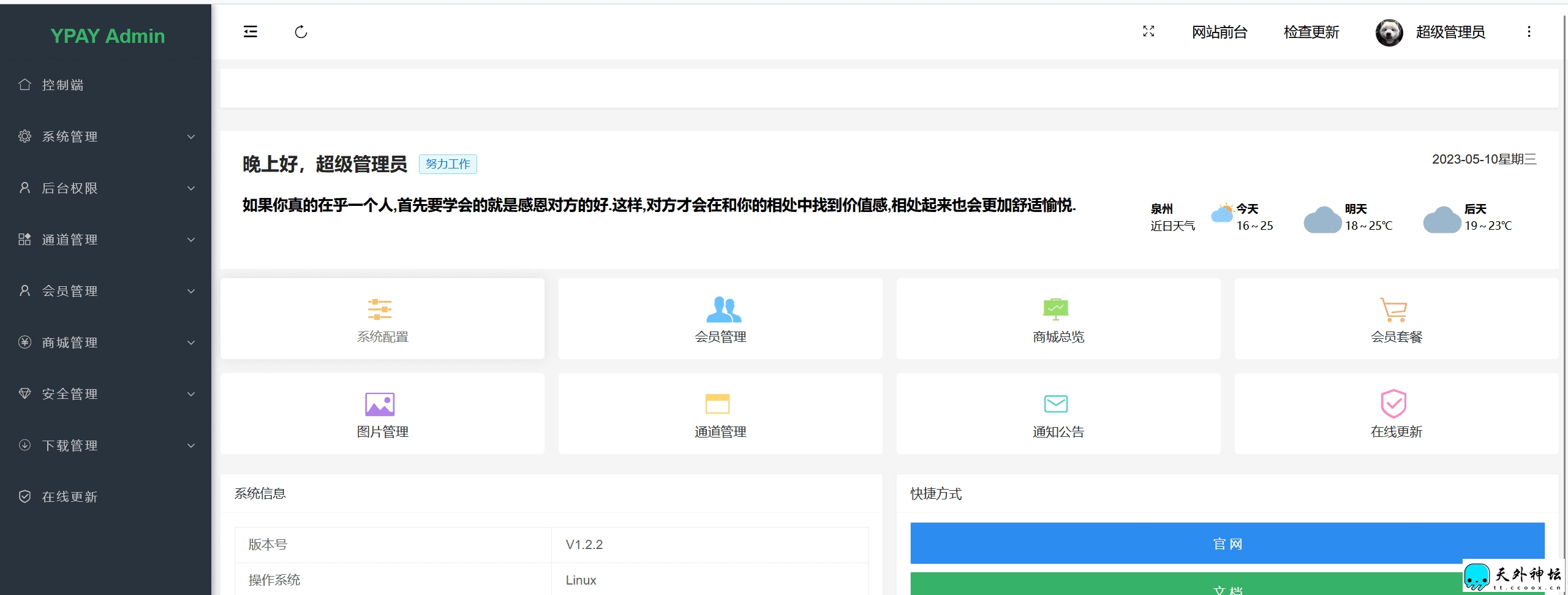Image resolution: width=1568 pixels, height=595 pixels.
Task: Click the blue 官网 button
Action: [1227, 543]
